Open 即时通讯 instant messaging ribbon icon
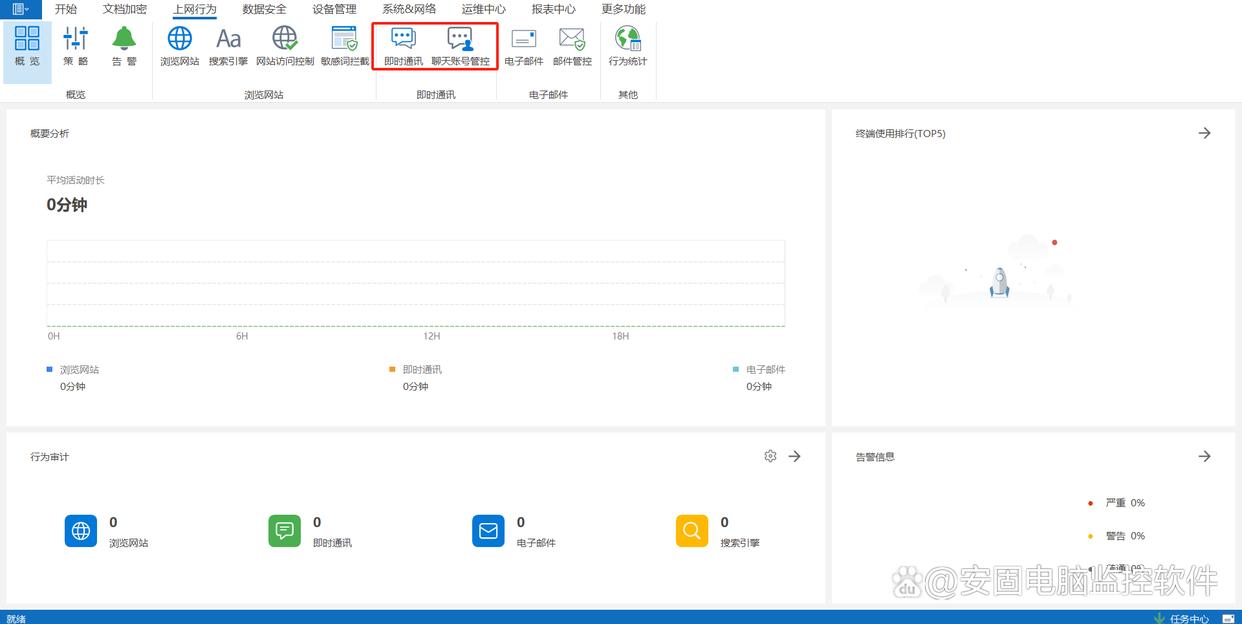The image size is (1242, 624). point(403,46)
